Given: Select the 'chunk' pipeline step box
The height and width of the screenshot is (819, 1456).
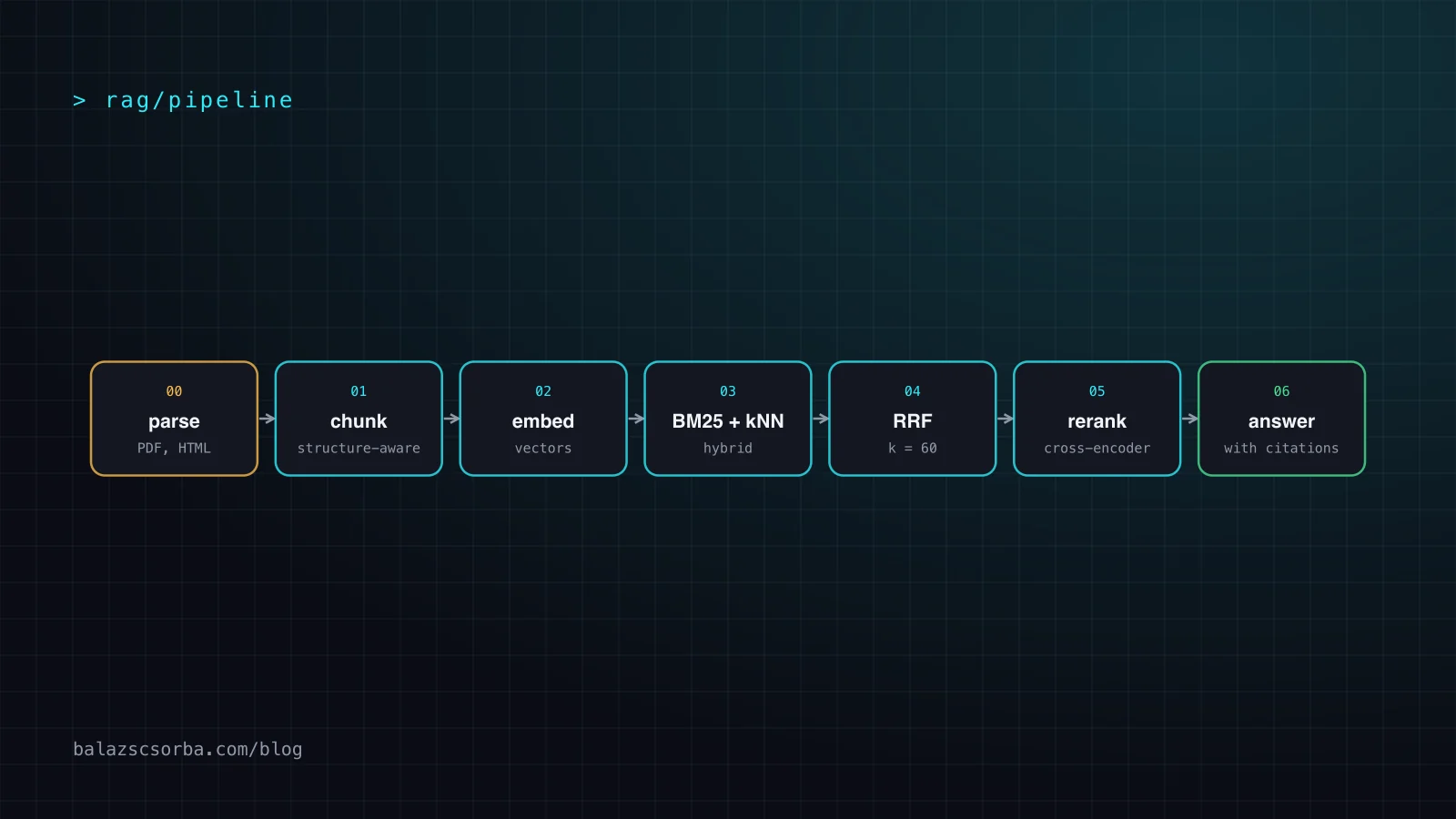Looking at the screenshot, I should 359,419.
